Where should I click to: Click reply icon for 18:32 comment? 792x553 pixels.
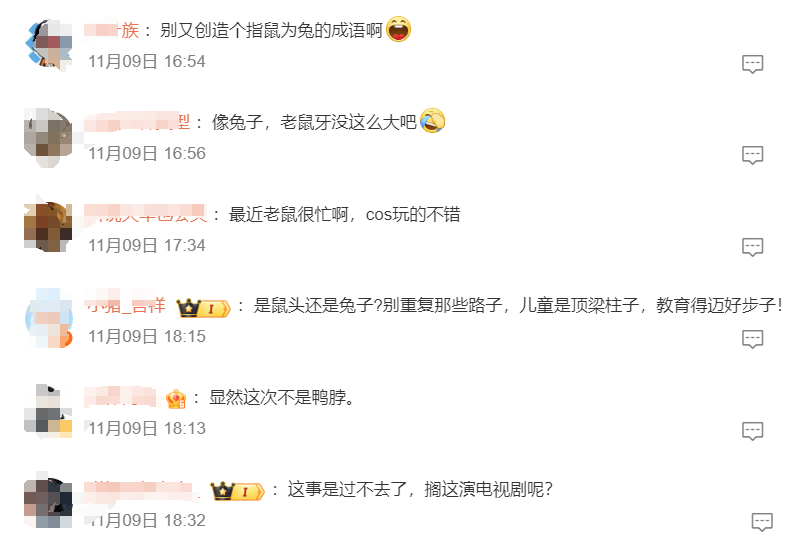[762, 522]
